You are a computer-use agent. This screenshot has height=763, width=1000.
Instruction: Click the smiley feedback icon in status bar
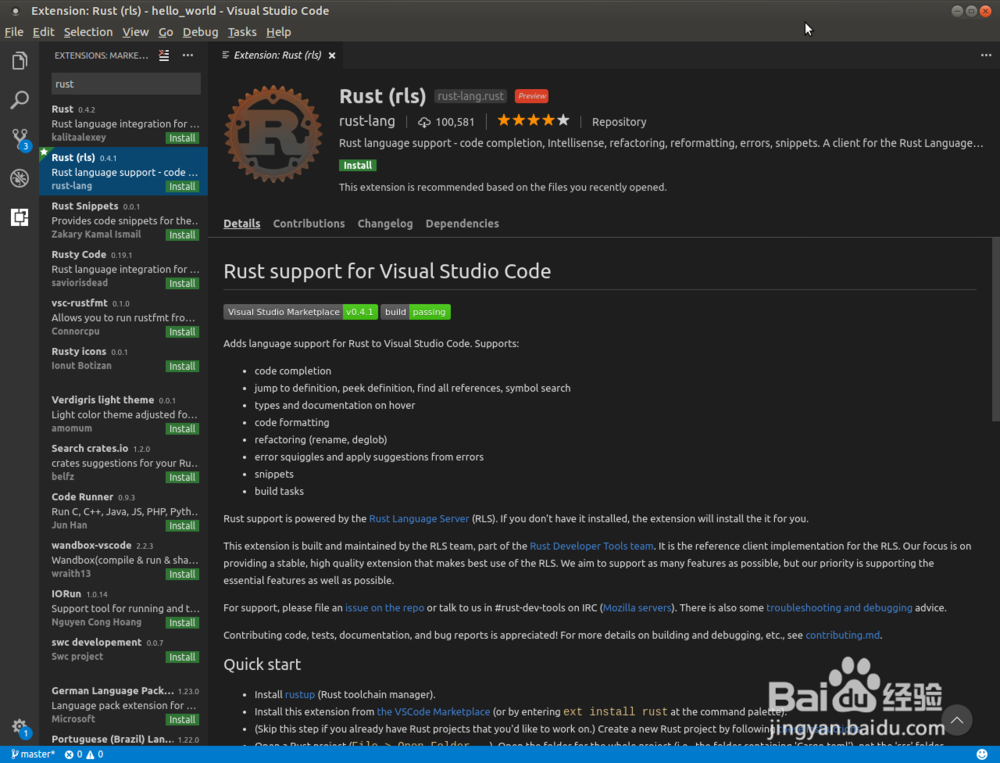(x=982, y=755)
